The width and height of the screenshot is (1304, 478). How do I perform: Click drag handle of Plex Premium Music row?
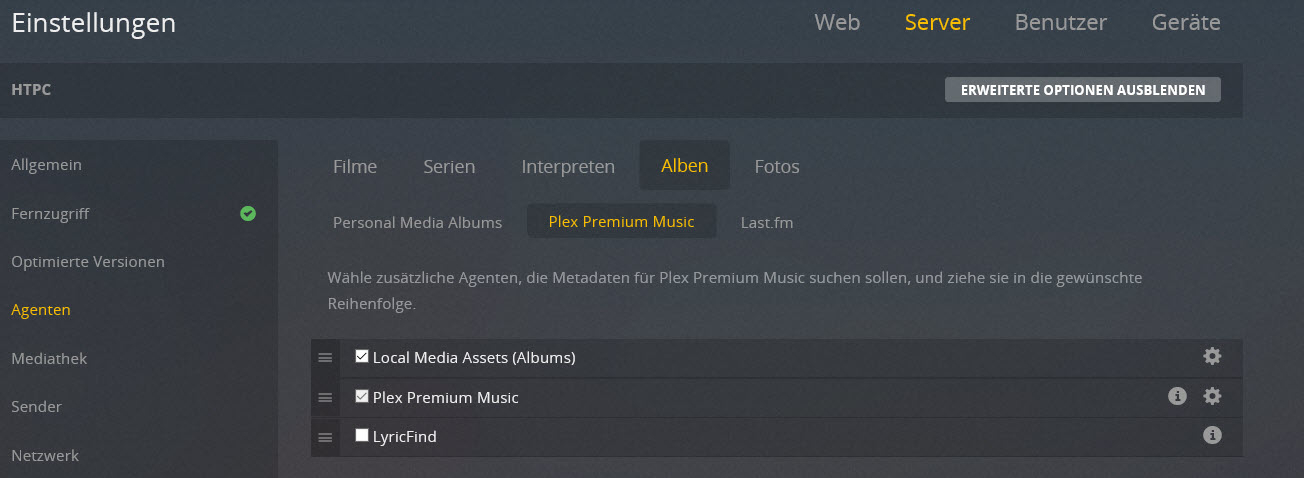pyautogui.click(x=325, y=398)
